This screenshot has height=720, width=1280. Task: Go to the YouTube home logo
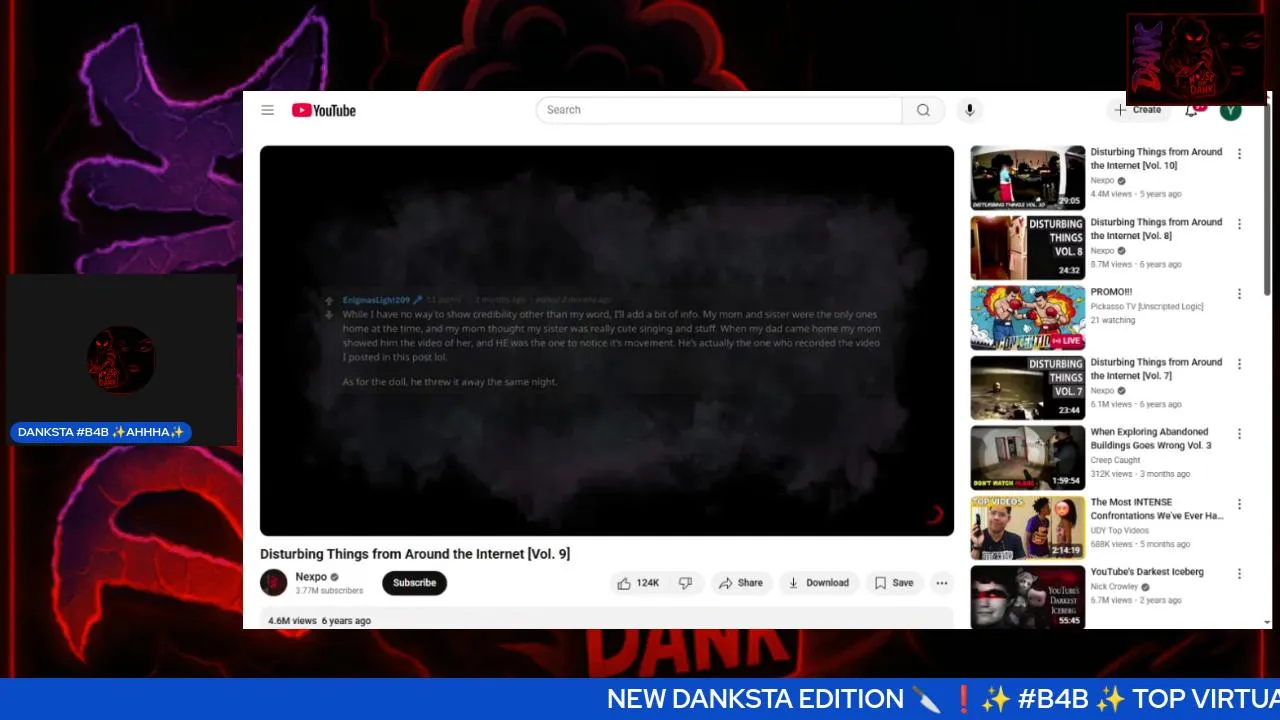pos(324,110)
